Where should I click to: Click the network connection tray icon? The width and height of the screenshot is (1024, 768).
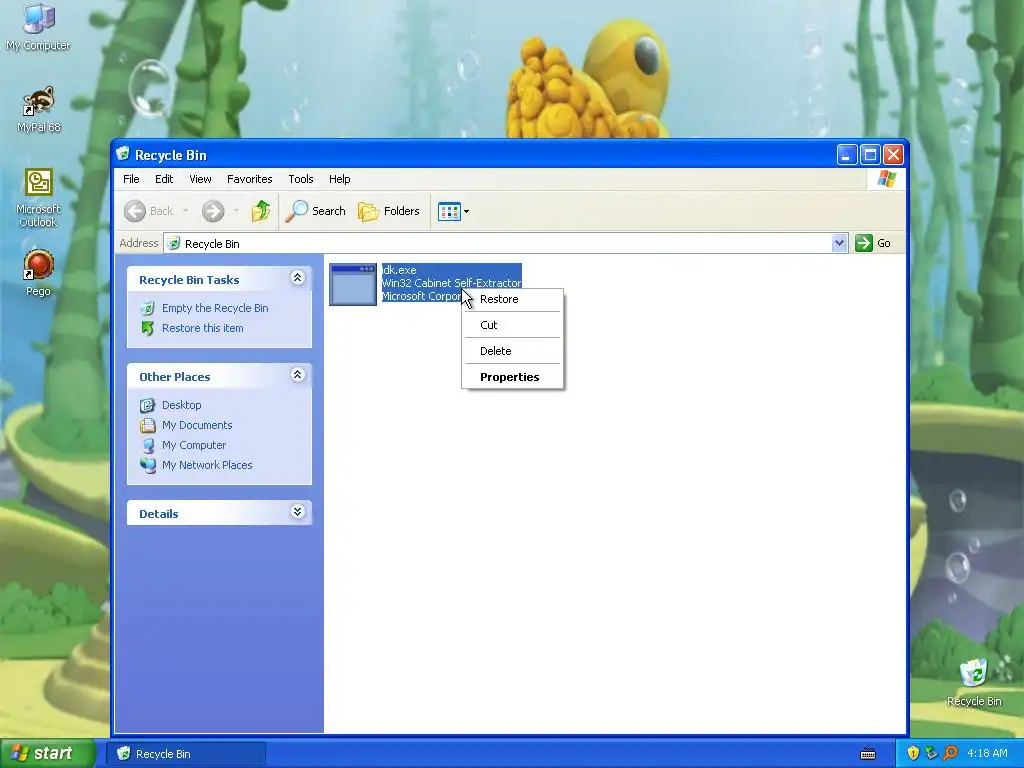coord(931,754)
